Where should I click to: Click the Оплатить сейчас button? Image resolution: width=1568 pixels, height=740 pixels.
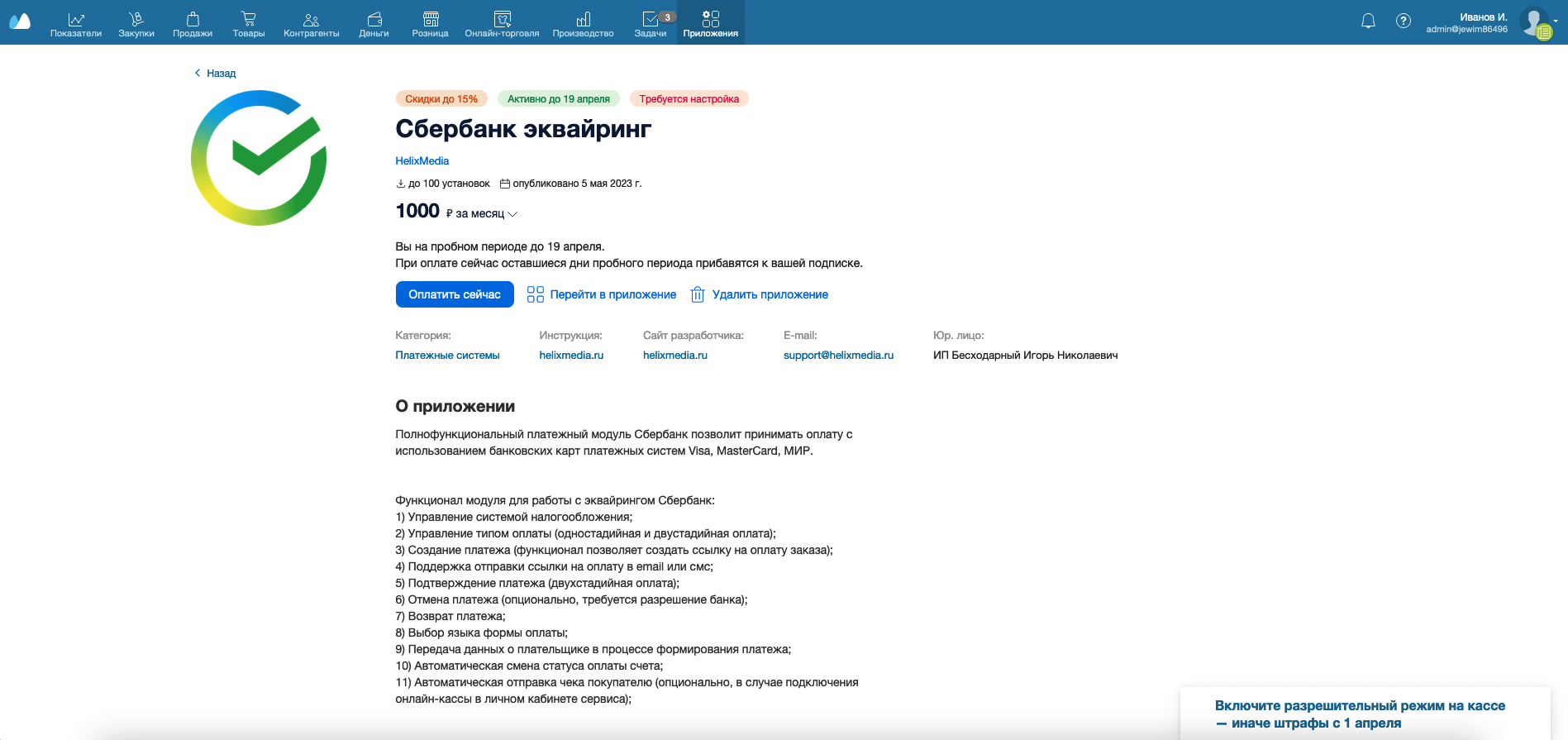[x=455, y=294]
